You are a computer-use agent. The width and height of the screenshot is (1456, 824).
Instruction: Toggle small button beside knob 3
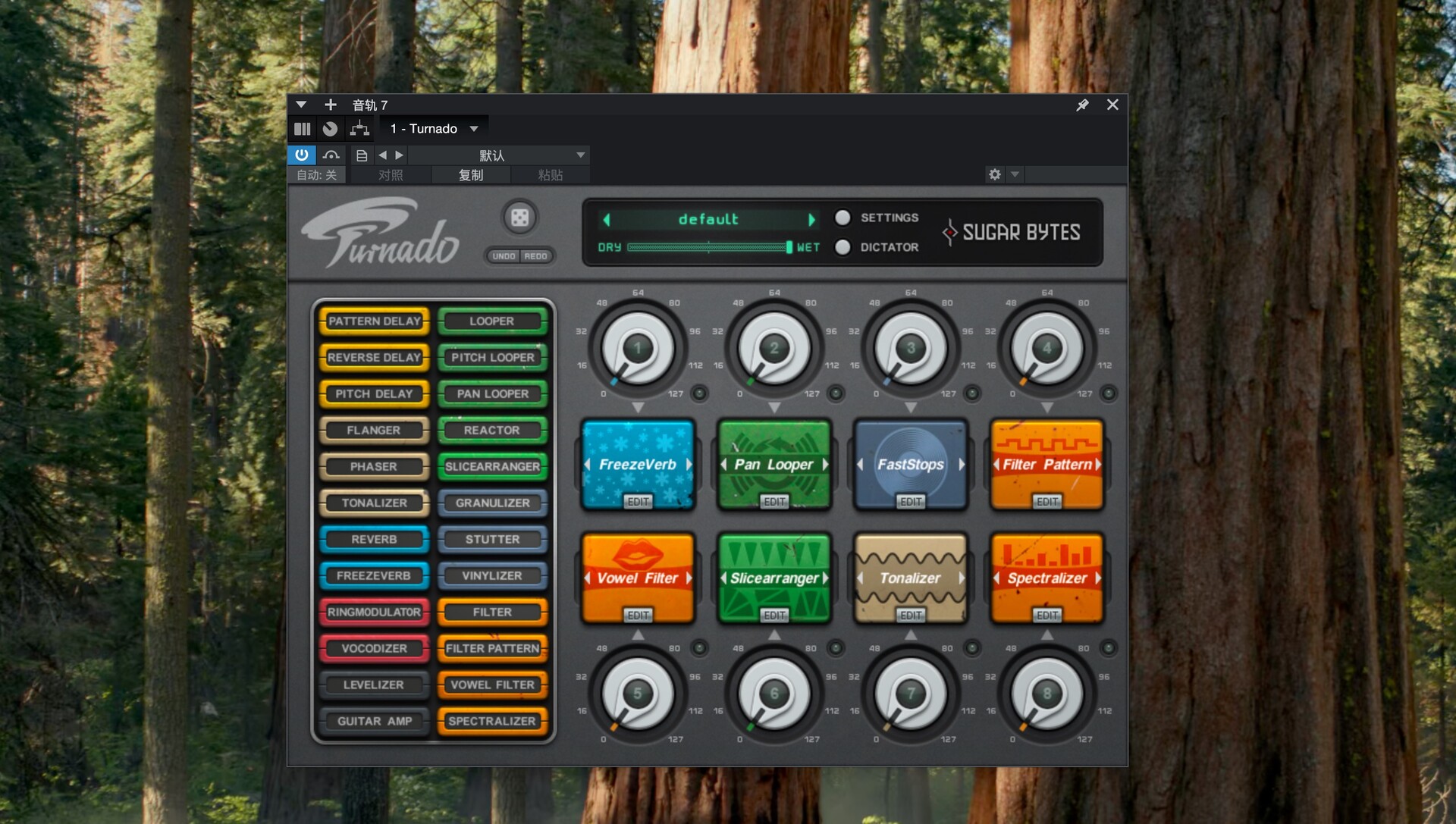click(972, 393)
